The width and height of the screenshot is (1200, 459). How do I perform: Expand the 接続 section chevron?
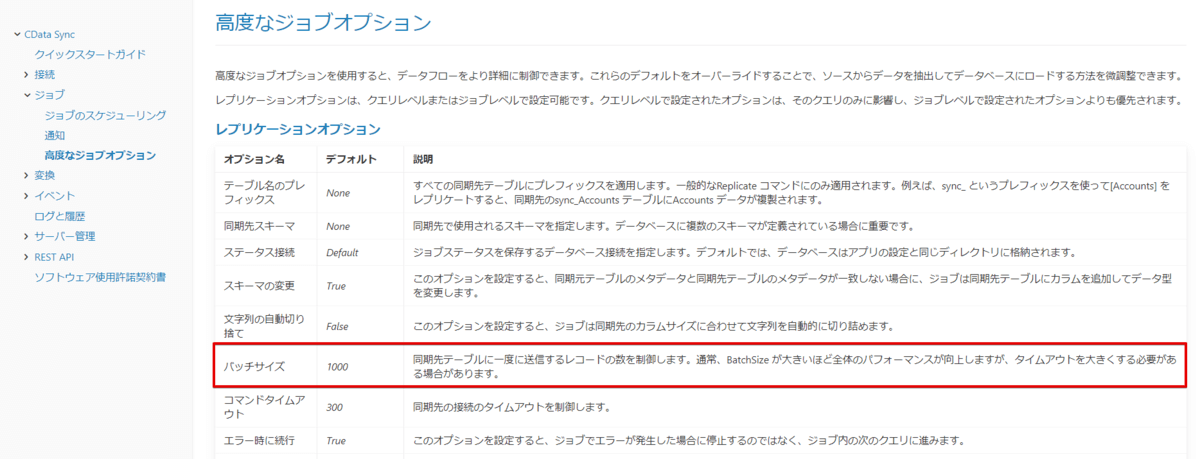(x=27, y=75)
